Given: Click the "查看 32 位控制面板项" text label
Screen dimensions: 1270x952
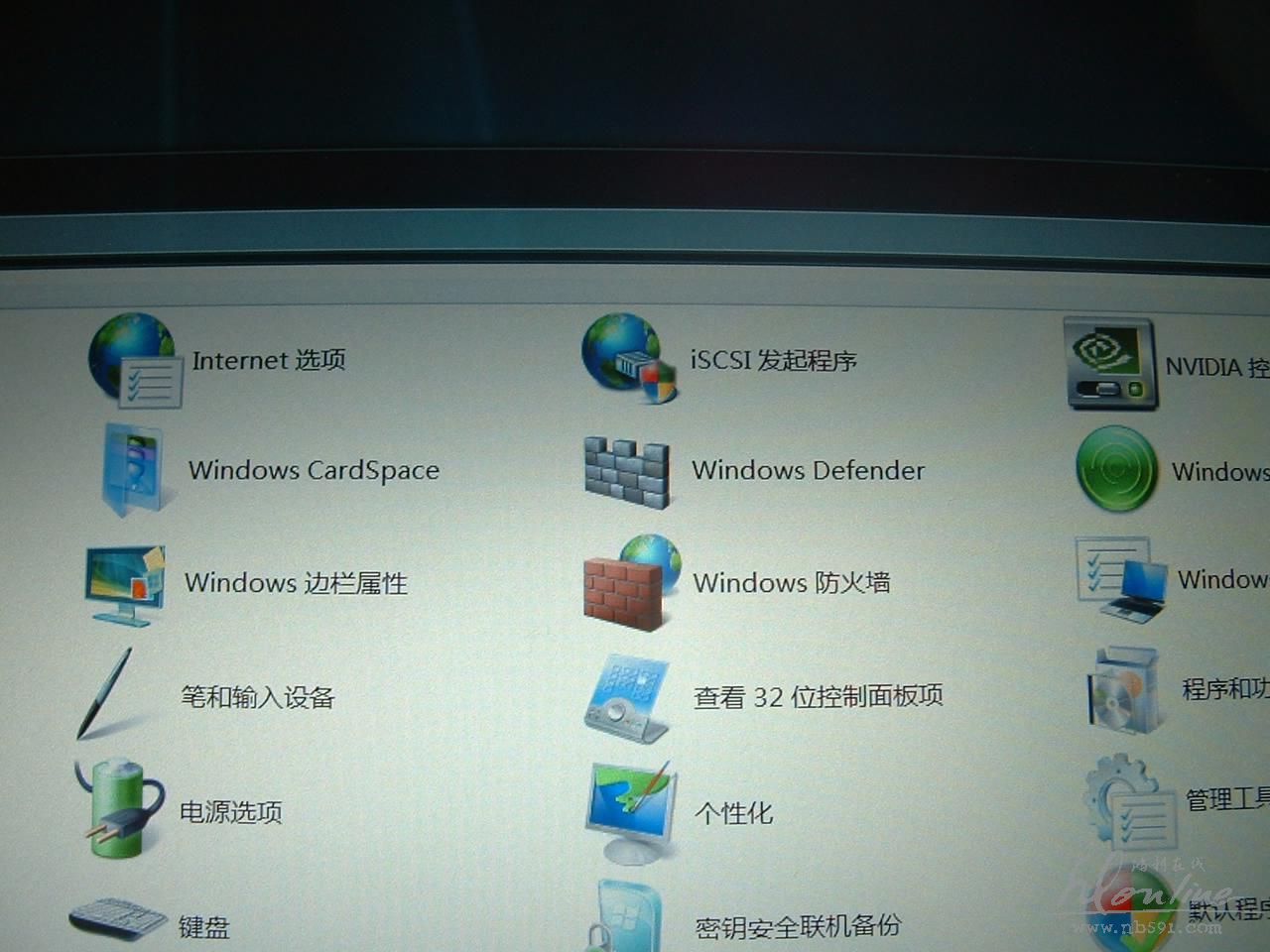Looking at the screenshot, I should (x=819, y=697).
